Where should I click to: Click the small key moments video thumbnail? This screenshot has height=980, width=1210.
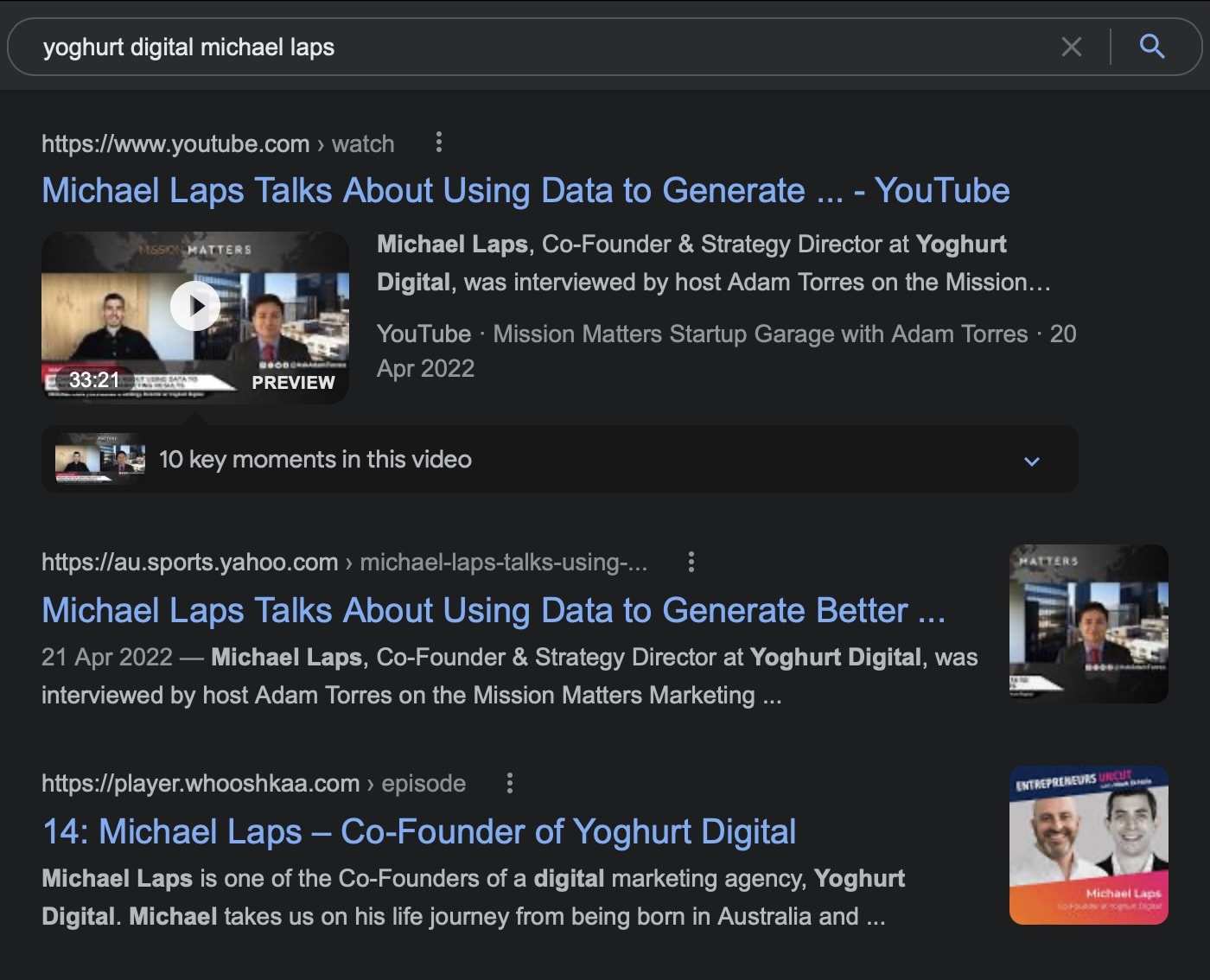(100, 458)
